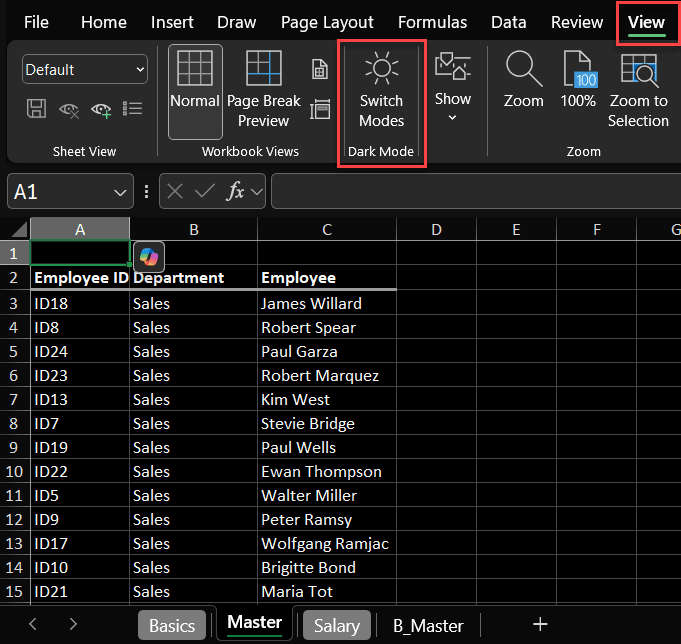681x644 pixels.
Task: Select row 2 header
Action: click(14, 277)
